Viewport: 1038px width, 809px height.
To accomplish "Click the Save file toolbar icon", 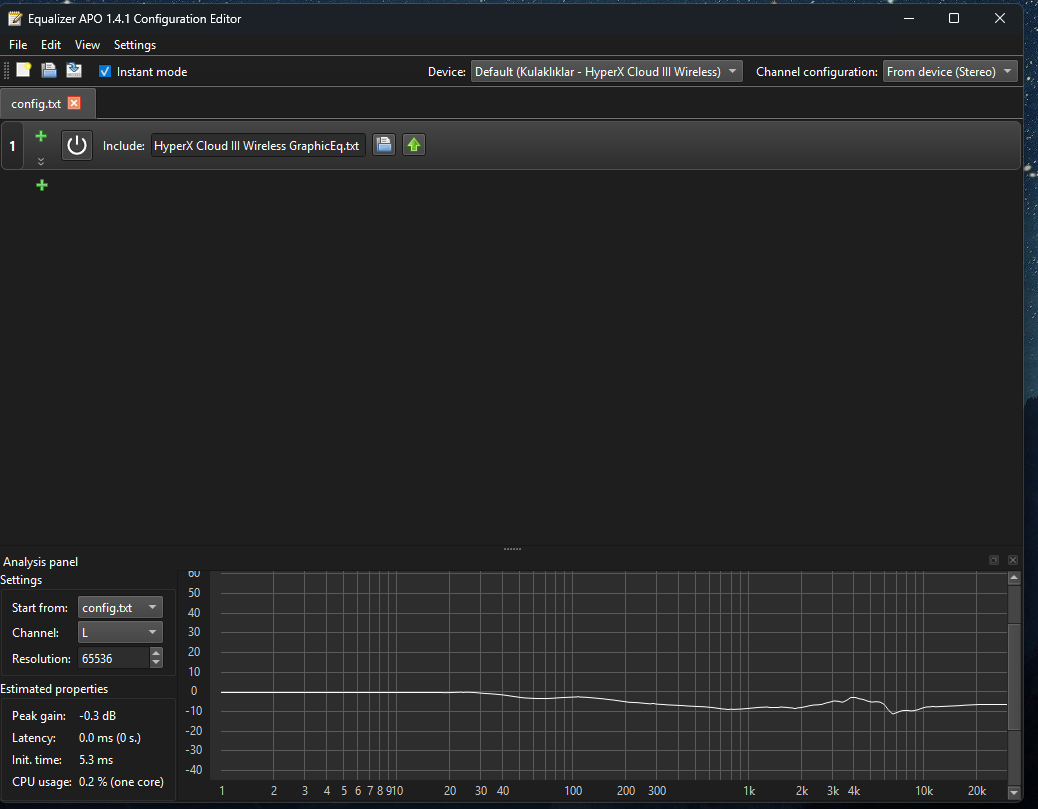I will tap(49, 71).
